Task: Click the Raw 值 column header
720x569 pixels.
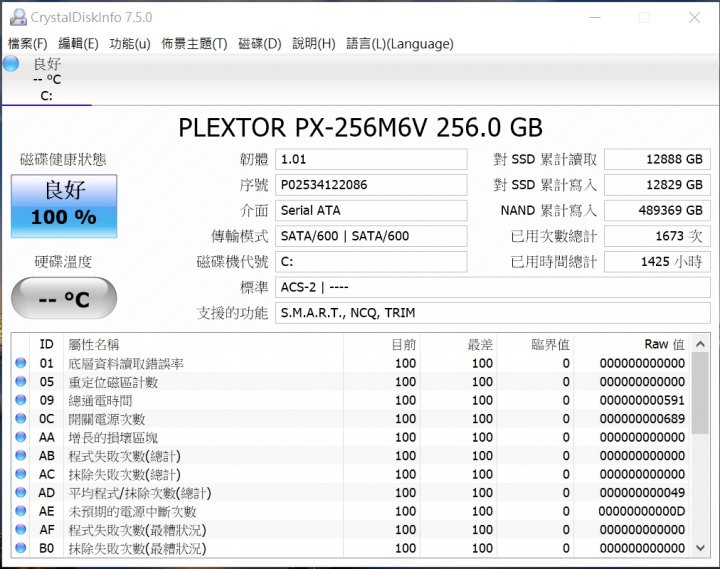Action: pos(632,344)
